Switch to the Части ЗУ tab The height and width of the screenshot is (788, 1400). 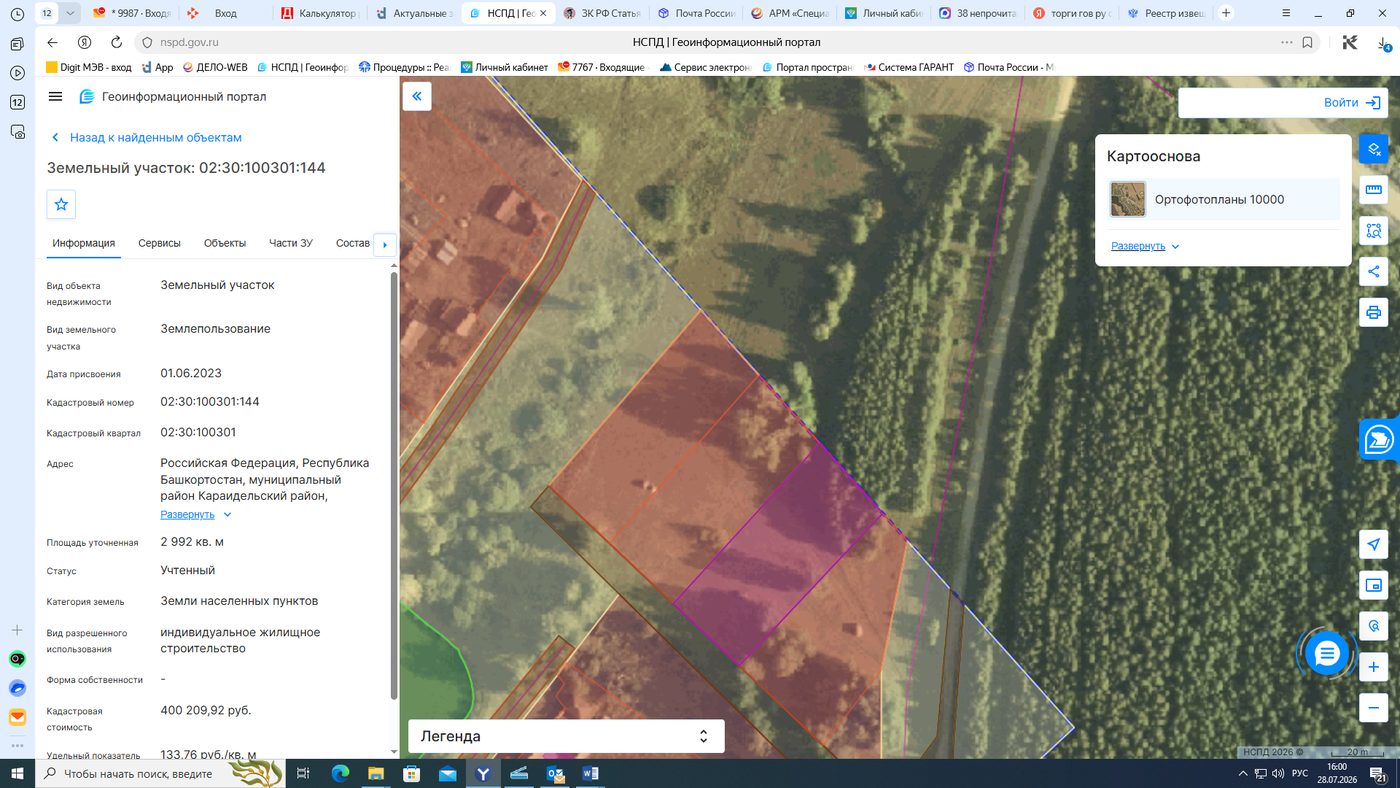coord(291,243)
